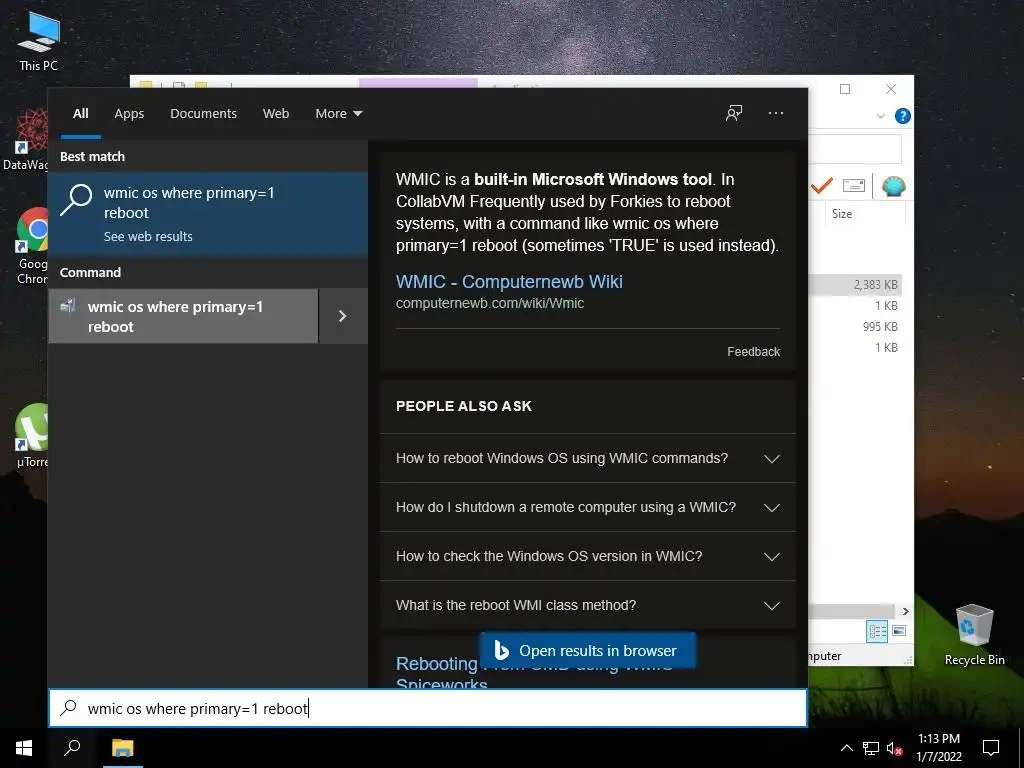Click the right scroll arrow in Explorer
The height and width of the screenshot is (768, 1024).
pyautogui.click(x=906, y=611)
